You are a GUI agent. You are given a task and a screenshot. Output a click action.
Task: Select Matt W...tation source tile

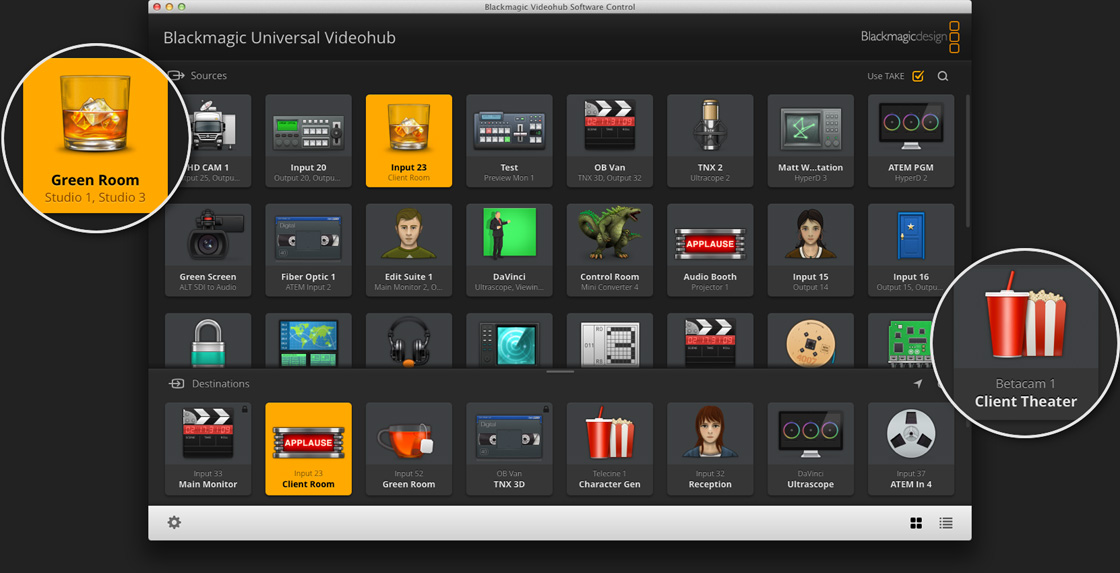tap(811, 141)
